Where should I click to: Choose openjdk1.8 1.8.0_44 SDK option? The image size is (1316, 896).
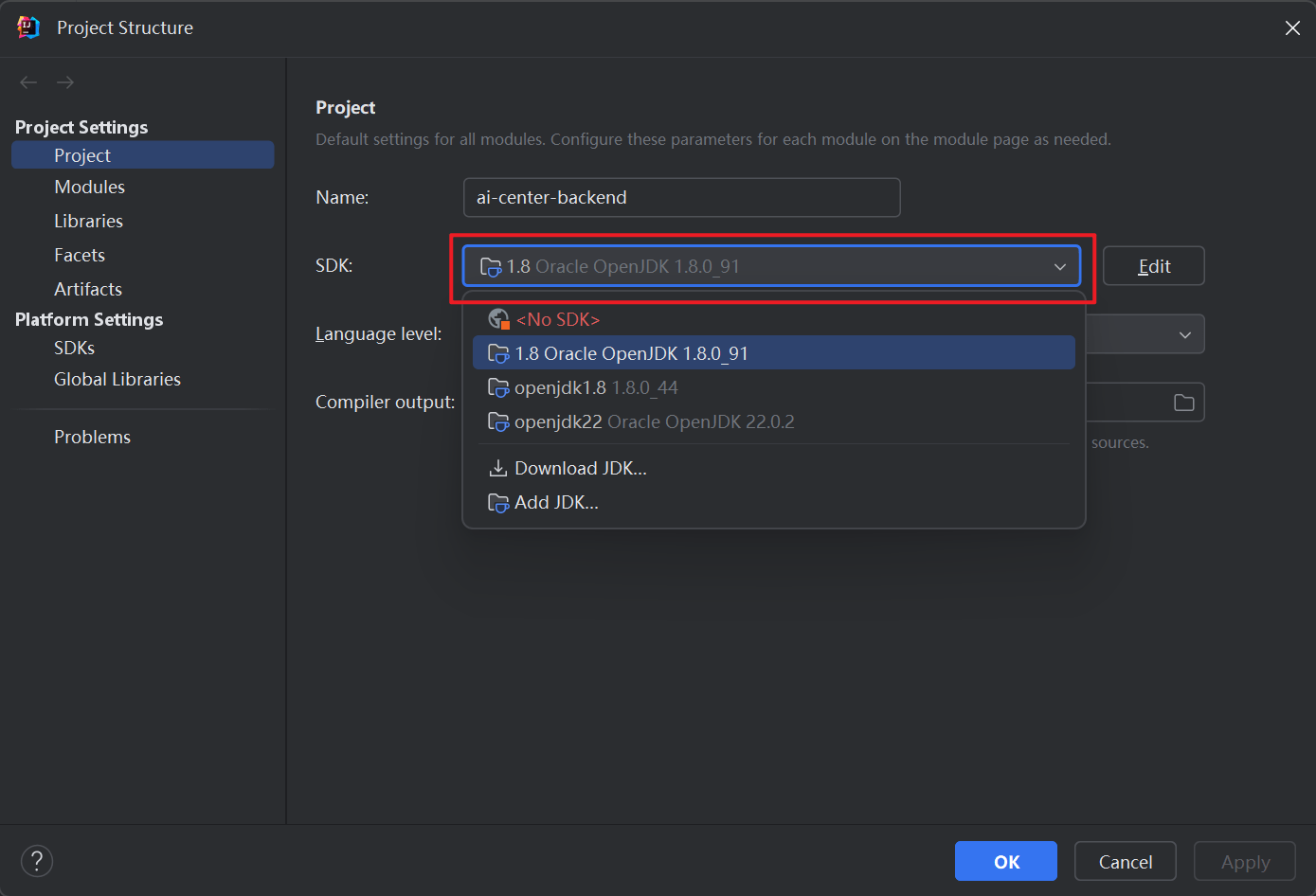(x=596, y=387)
